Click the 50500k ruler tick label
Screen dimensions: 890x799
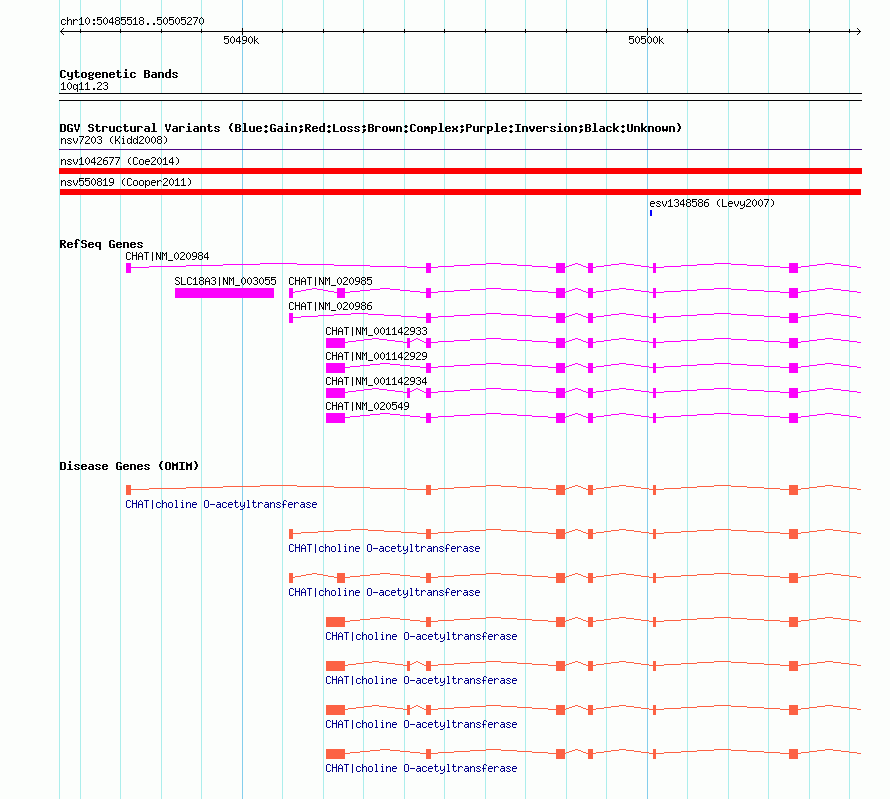click(x=646, y=40)
